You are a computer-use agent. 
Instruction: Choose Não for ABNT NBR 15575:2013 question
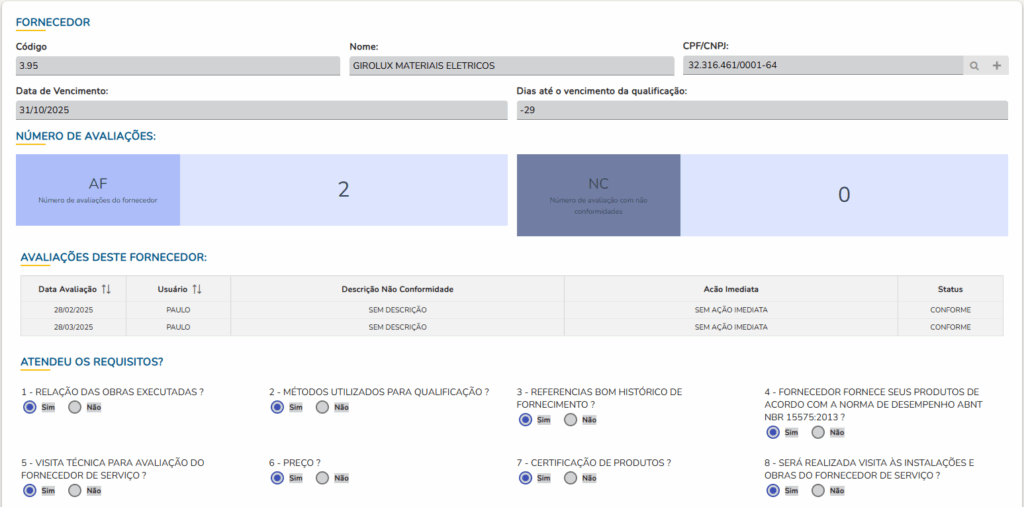point(818,432)
